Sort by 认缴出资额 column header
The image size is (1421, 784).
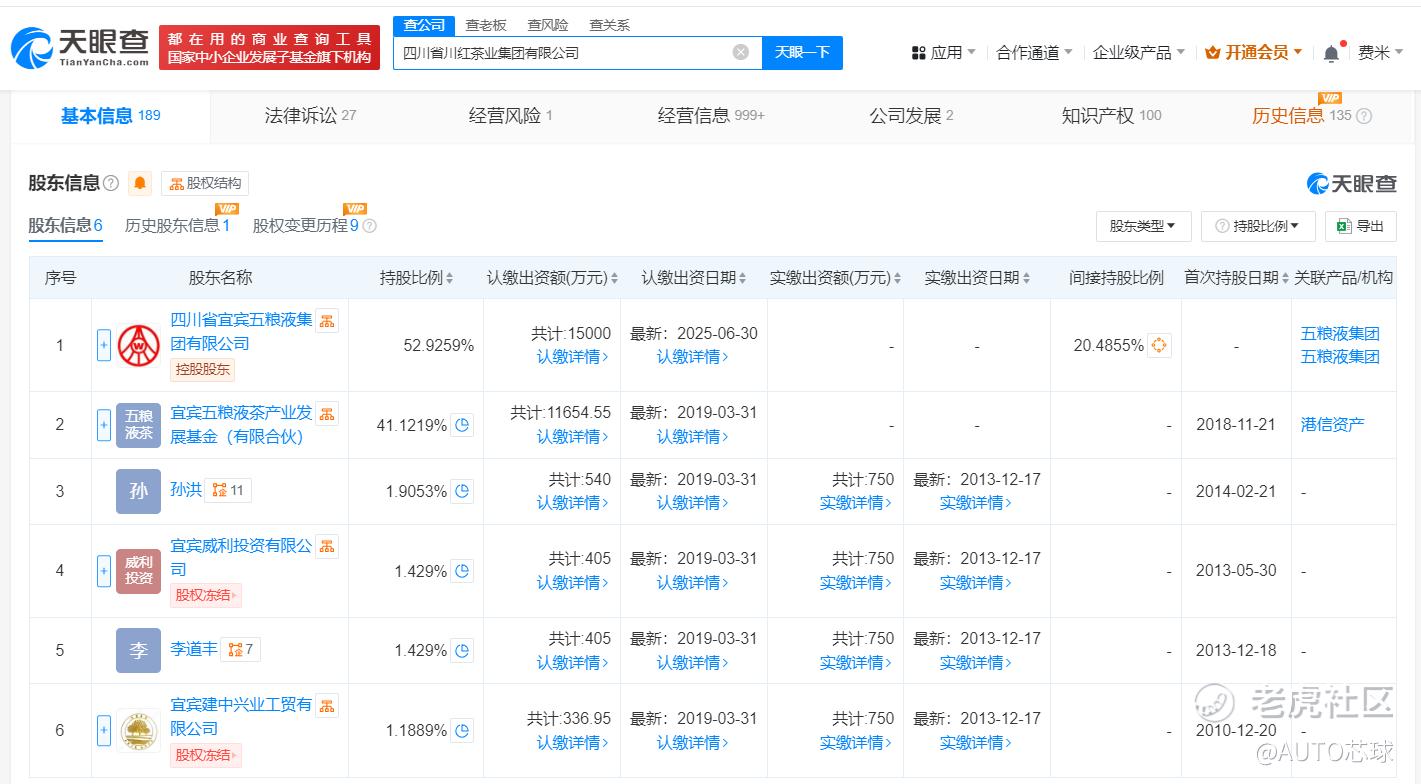pos(552,278)
